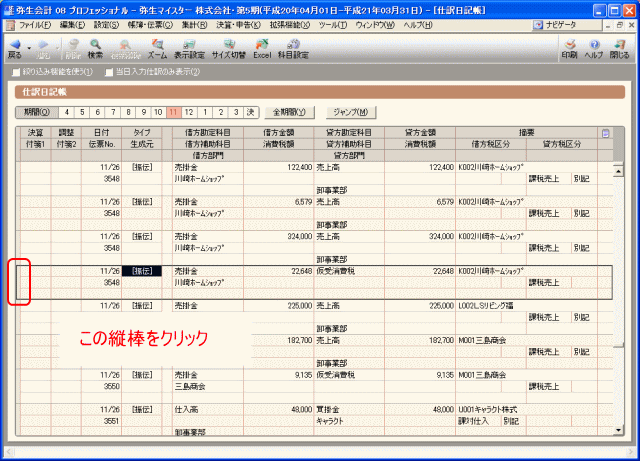Open ヘルプ help icon in toolbar
640x461 pixels.
[594, 44]
